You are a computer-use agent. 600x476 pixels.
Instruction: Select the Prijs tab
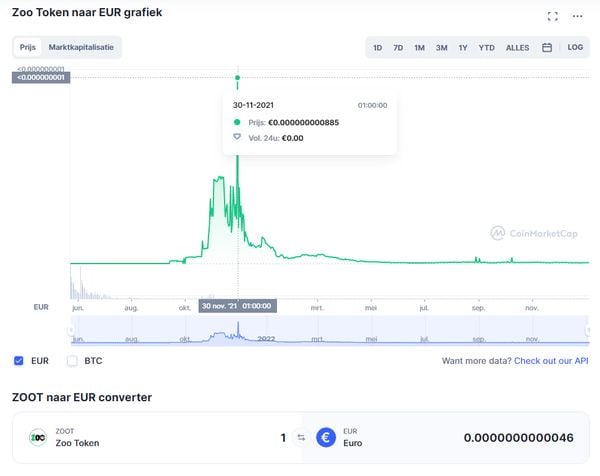[28, 47]
